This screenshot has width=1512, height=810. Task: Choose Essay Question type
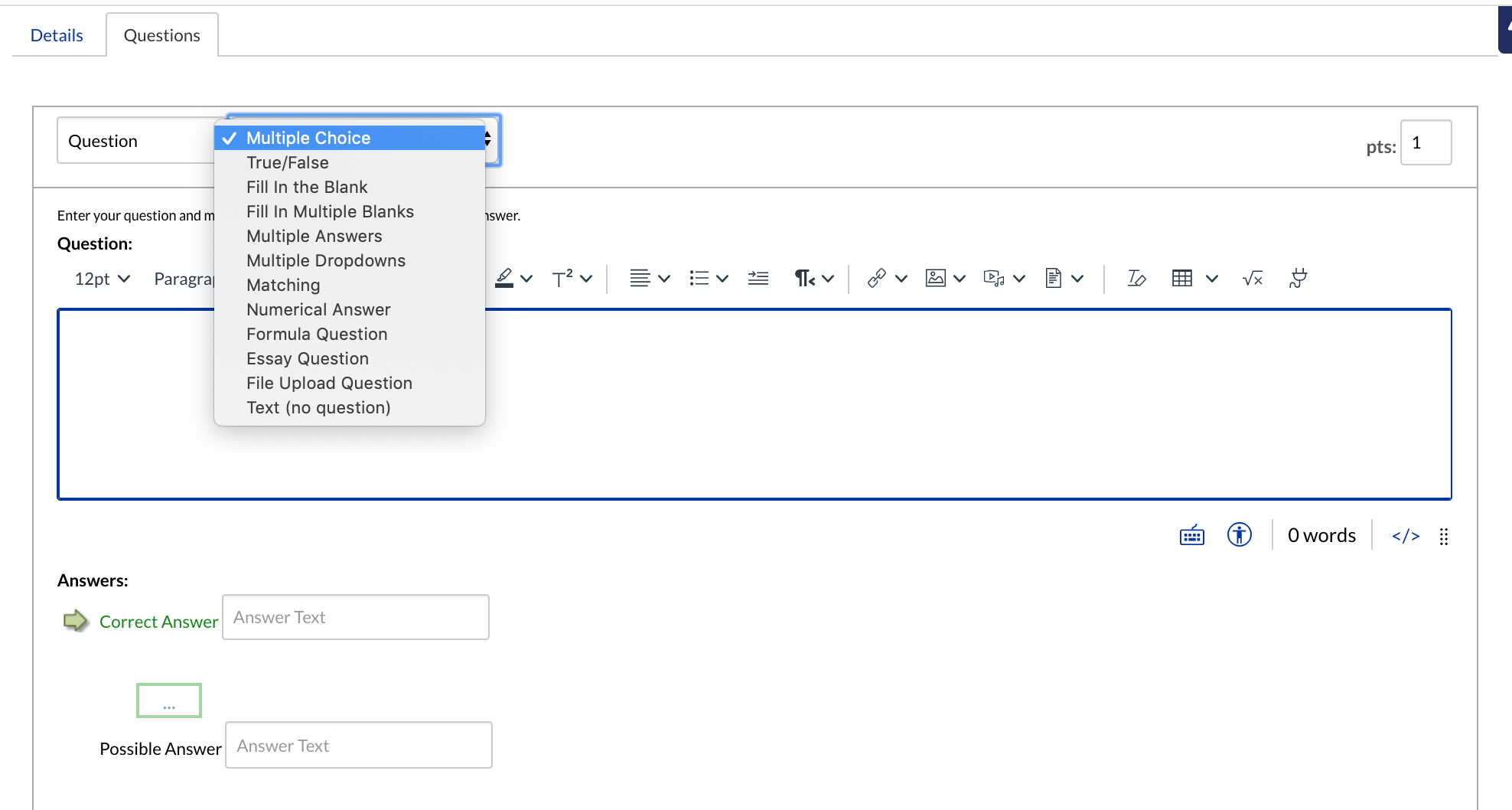(350, 358)
